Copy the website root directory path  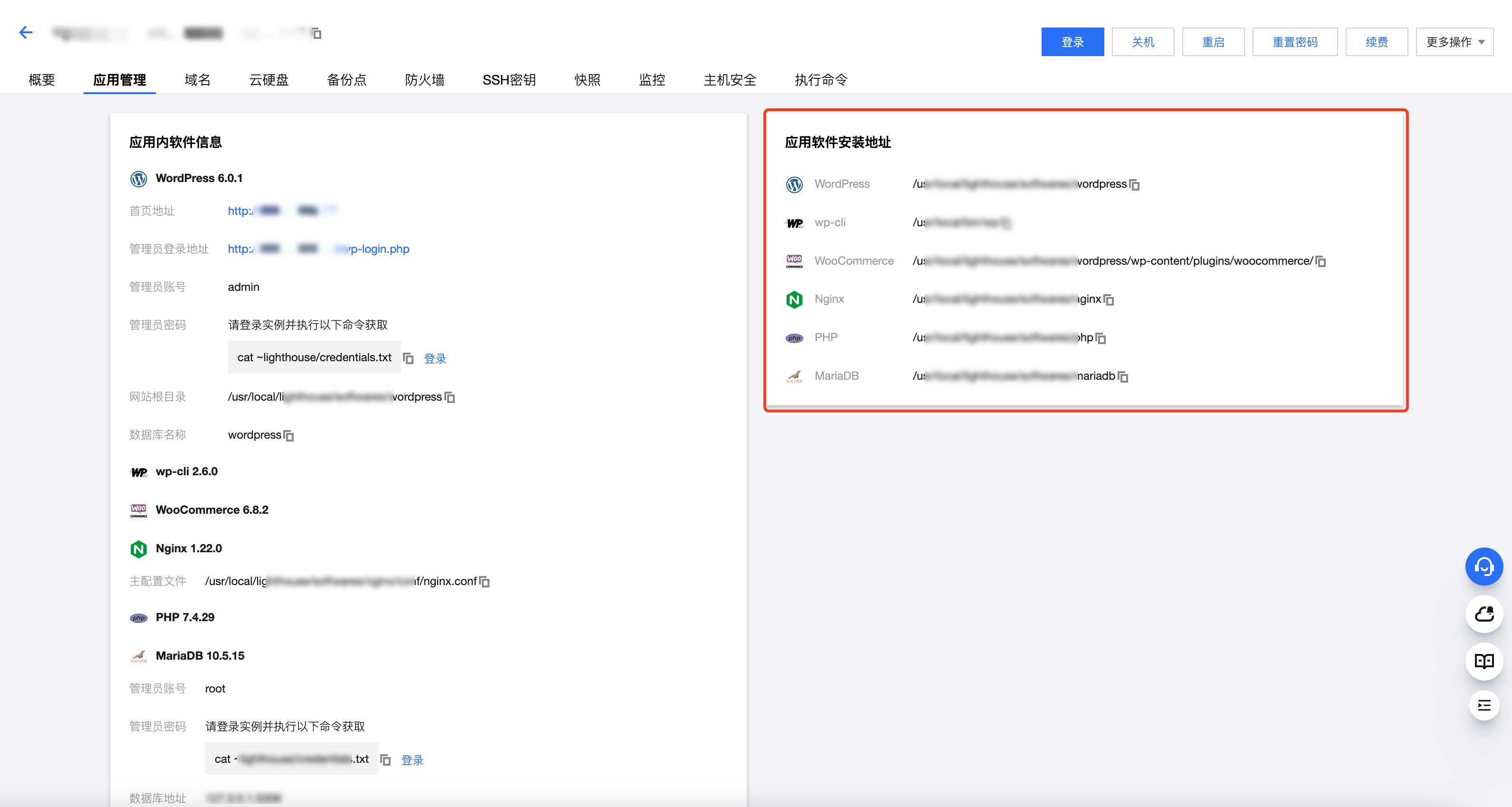coord(450,397)
